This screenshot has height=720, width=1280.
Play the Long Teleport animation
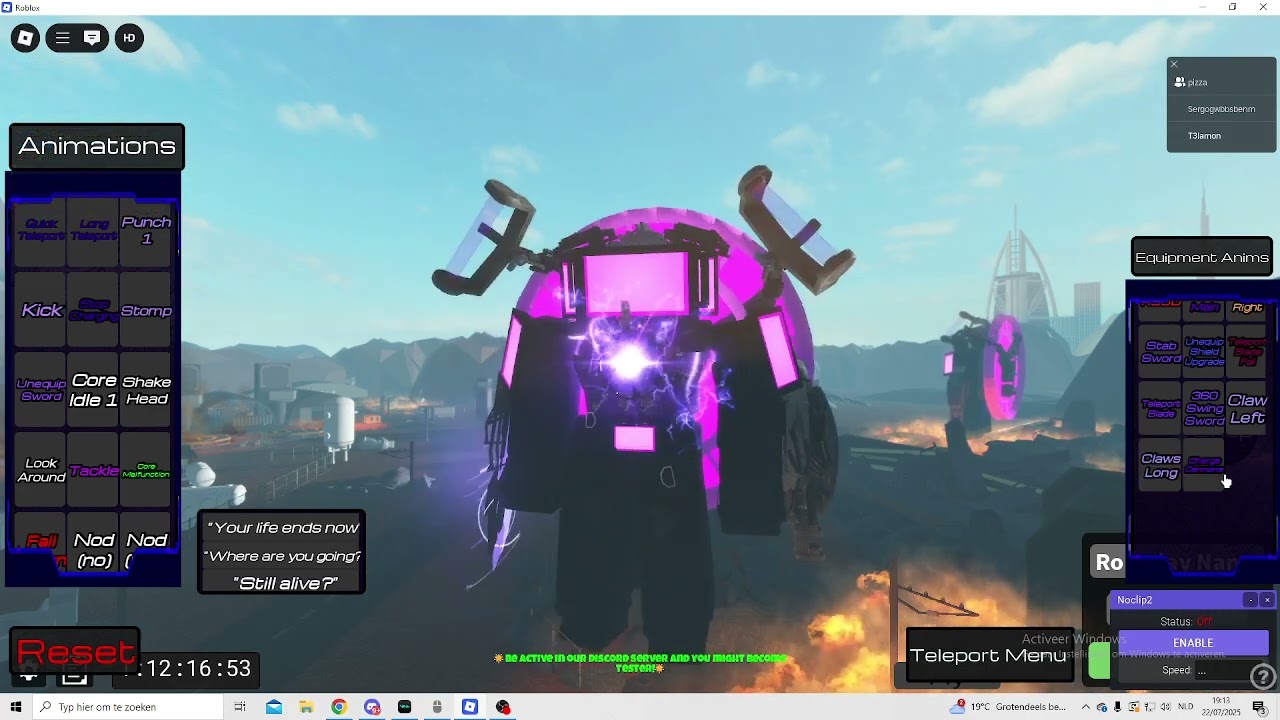tap(94, 231)
